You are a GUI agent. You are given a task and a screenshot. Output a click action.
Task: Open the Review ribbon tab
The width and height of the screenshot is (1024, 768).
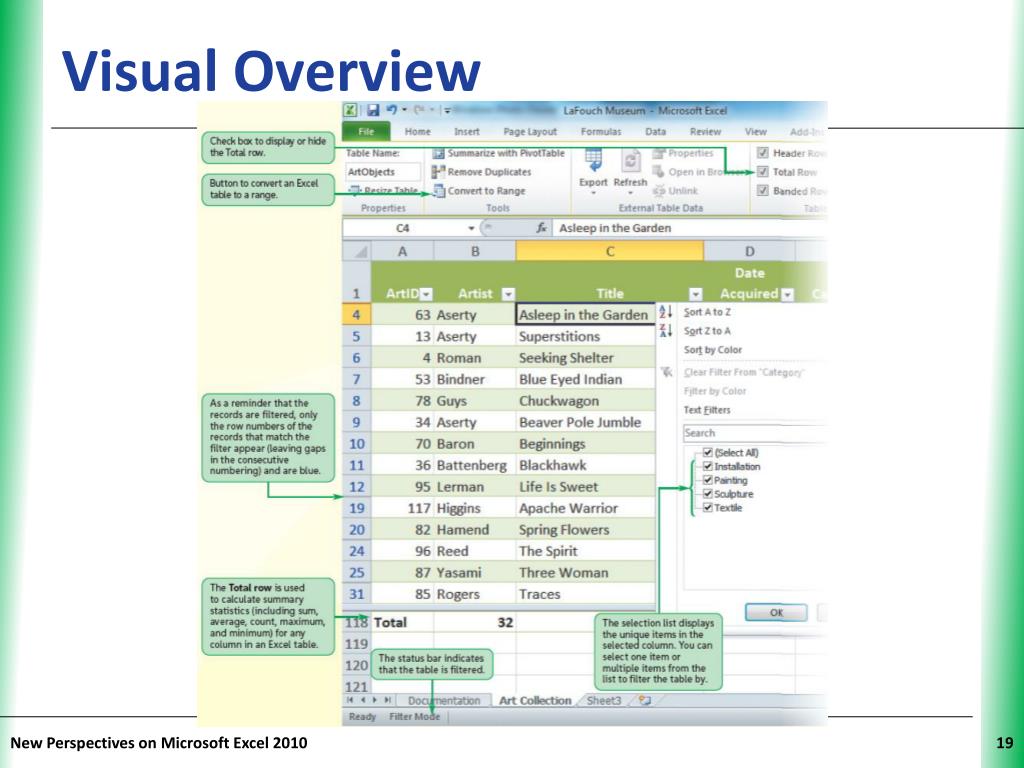[x=705, y=131]
